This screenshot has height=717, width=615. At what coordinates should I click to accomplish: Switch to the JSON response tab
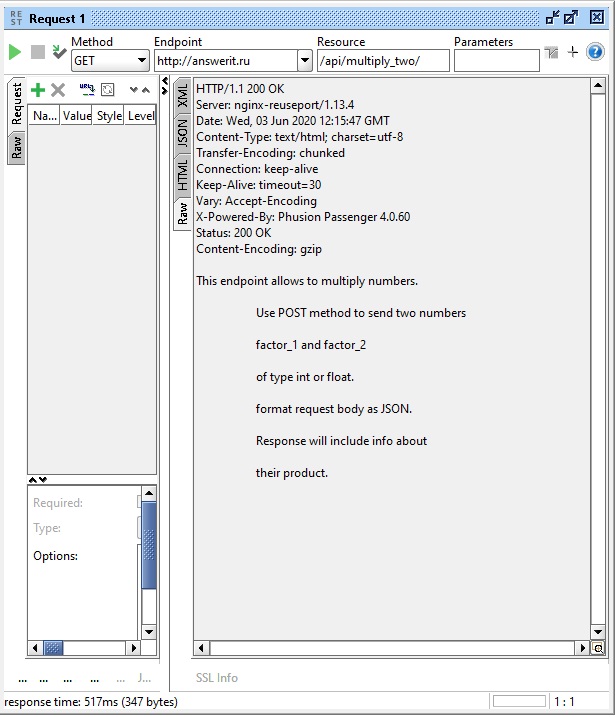click(182, 133)
